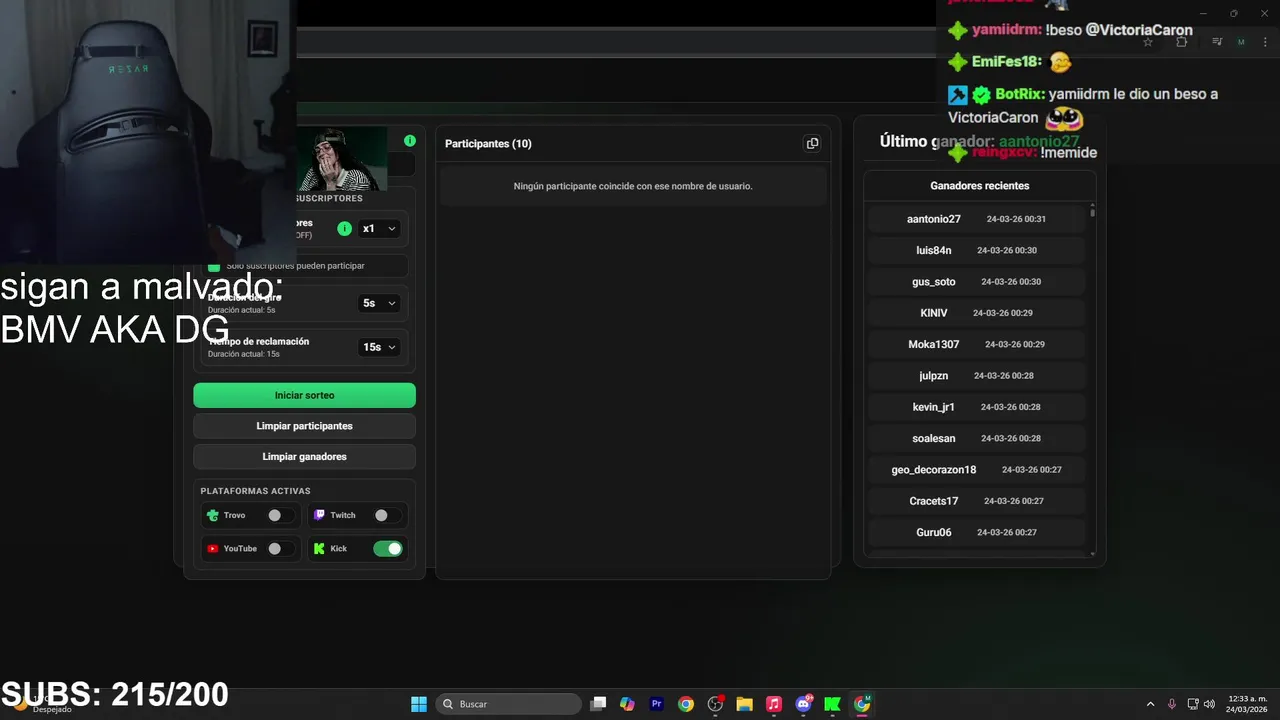Click BotRix username in the chat overlay
1280x720 pixels.
(x=1018, y=94)
